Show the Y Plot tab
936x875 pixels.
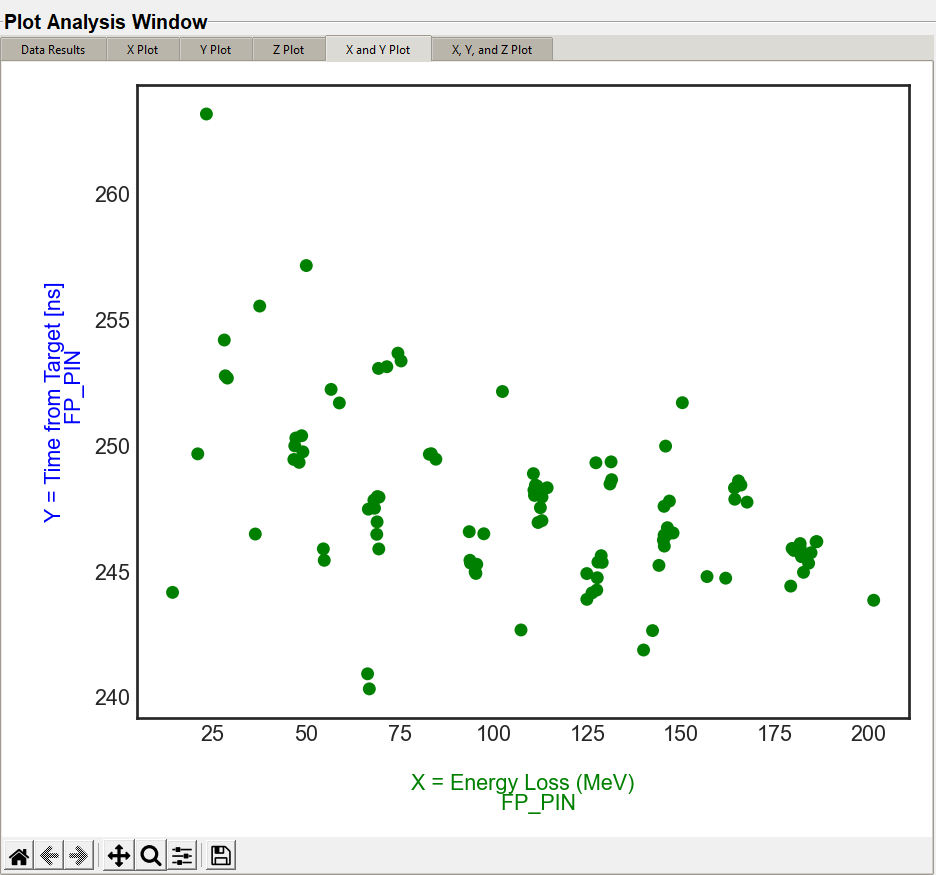(215, 49)
